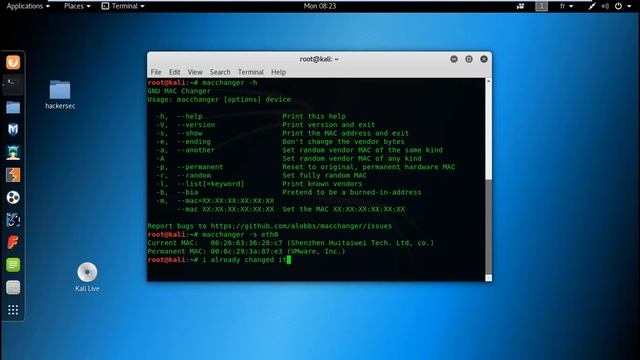Open the Terminal menu in terminal window
Image resolution: width=640 pixels, height=360 pixels.
click(251, 72)
